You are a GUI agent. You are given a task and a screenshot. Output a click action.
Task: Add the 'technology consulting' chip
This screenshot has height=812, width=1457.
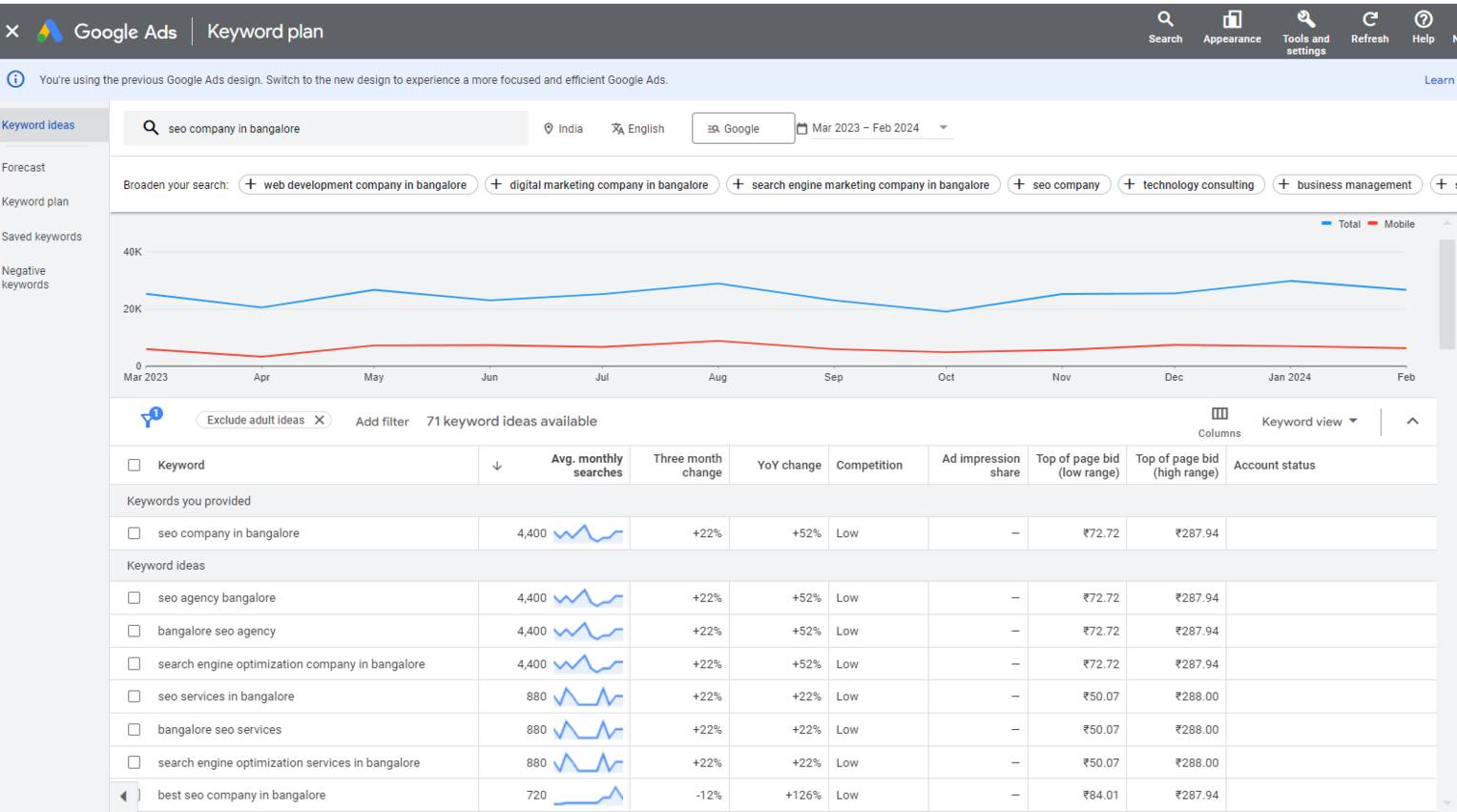click(x=1192, y=185)
